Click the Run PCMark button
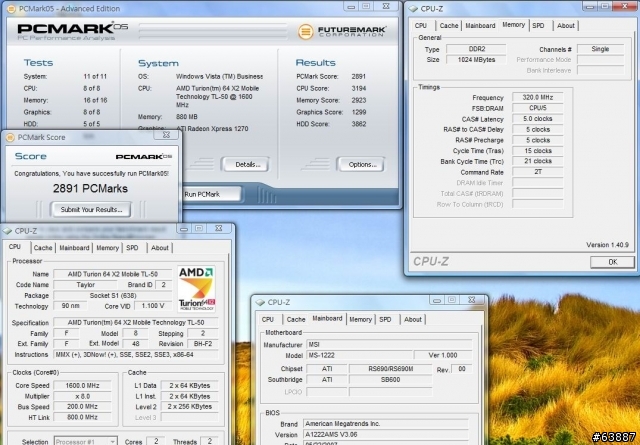The width and height of the screenshot is (640, 445). [211, 194]
